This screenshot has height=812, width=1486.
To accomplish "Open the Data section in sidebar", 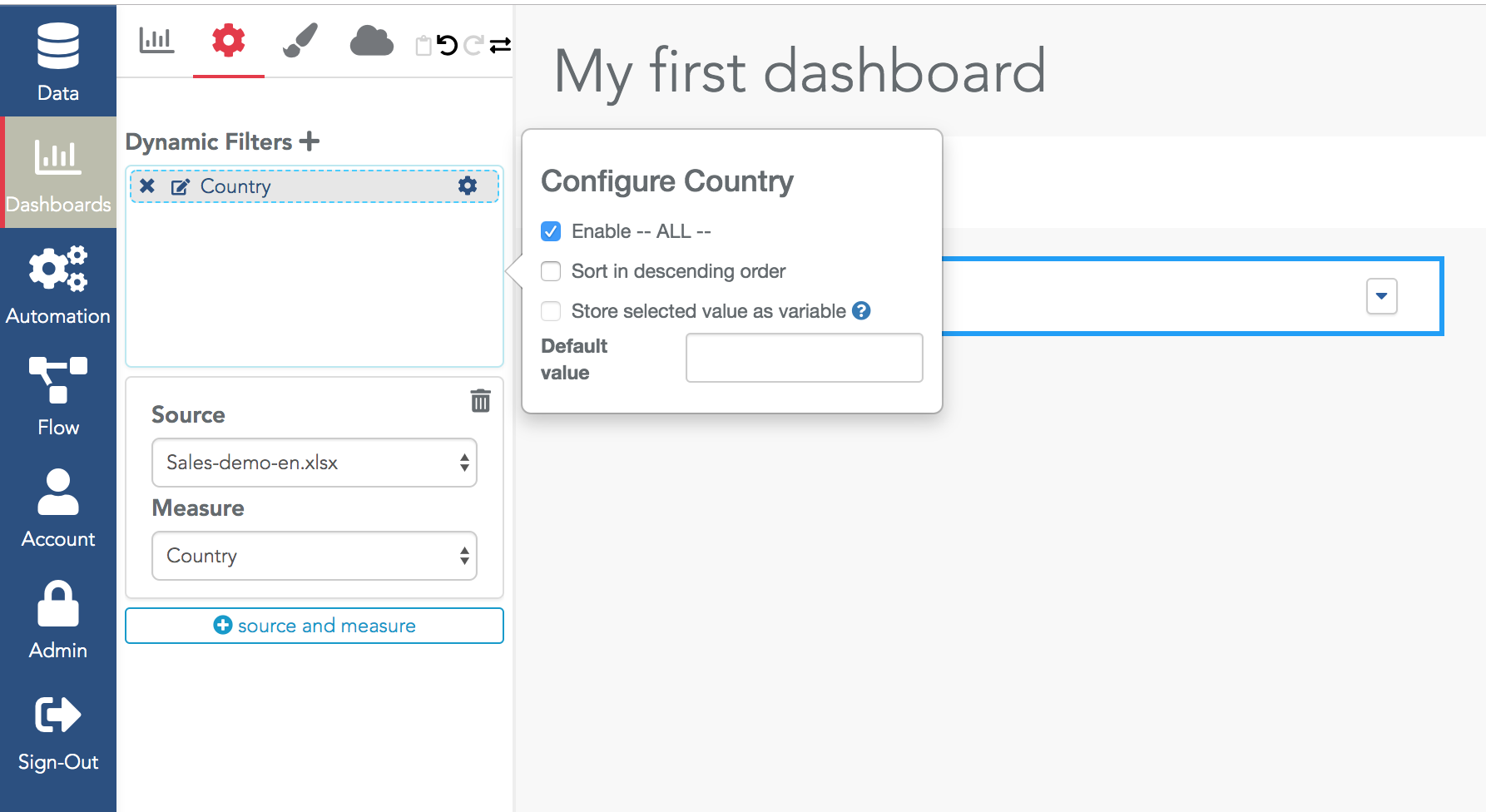I will [x=58, y=62].
